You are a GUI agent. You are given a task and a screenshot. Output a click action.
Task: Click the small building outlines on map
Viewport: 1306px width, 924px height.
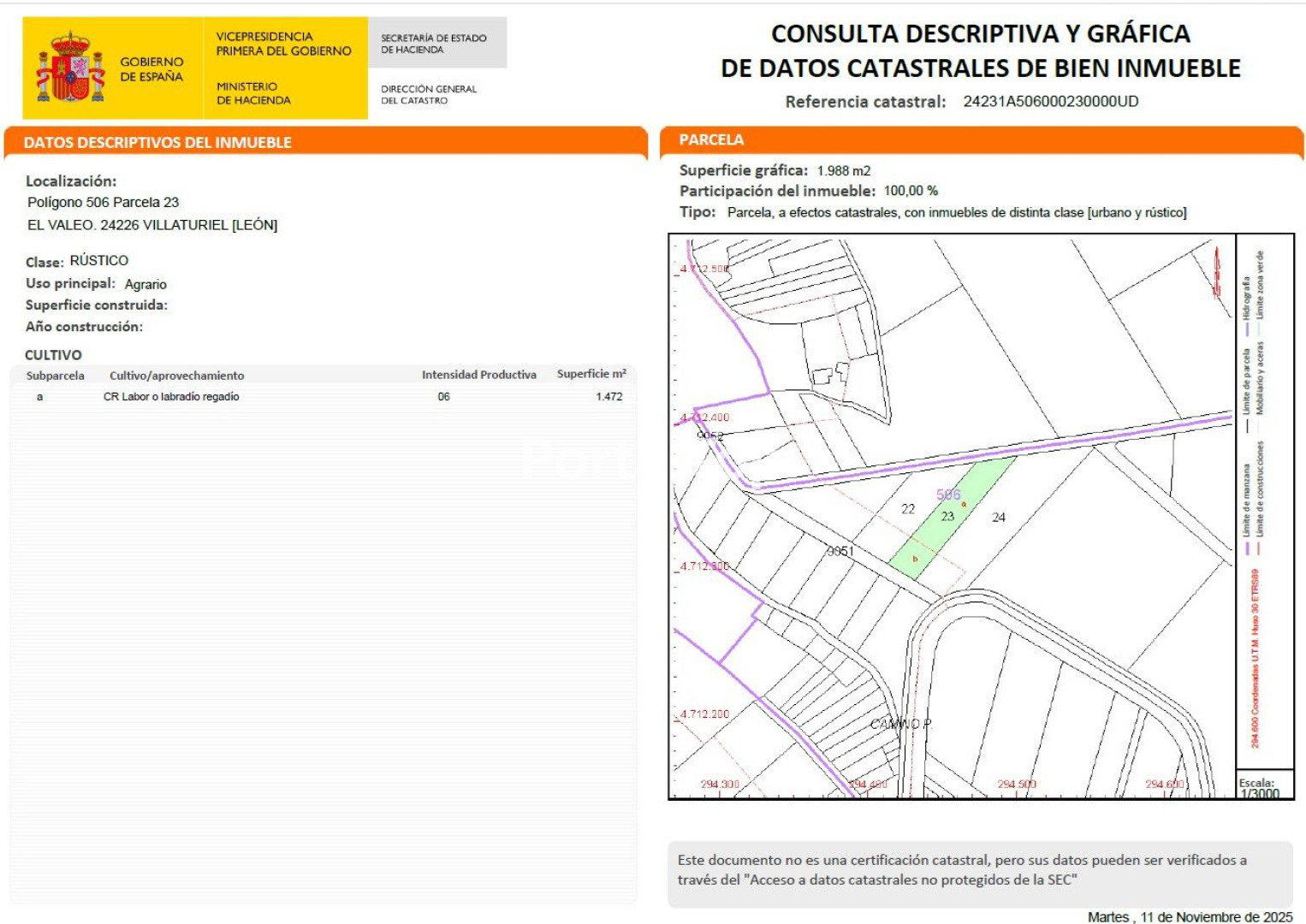[831, 374]
